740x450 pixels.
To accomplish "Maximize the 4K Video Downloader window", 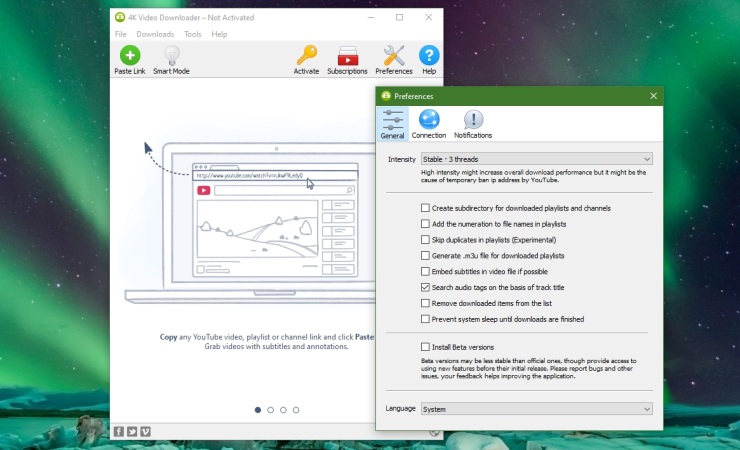I will 399,17.
